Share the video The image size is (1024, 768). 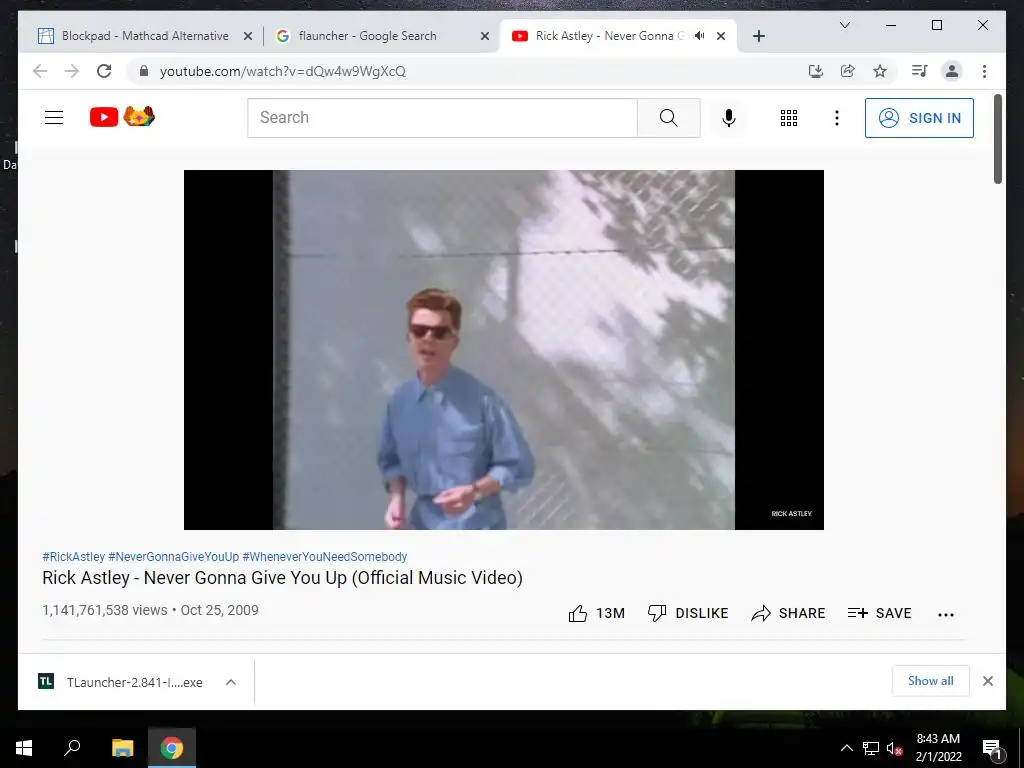(788, 613)
